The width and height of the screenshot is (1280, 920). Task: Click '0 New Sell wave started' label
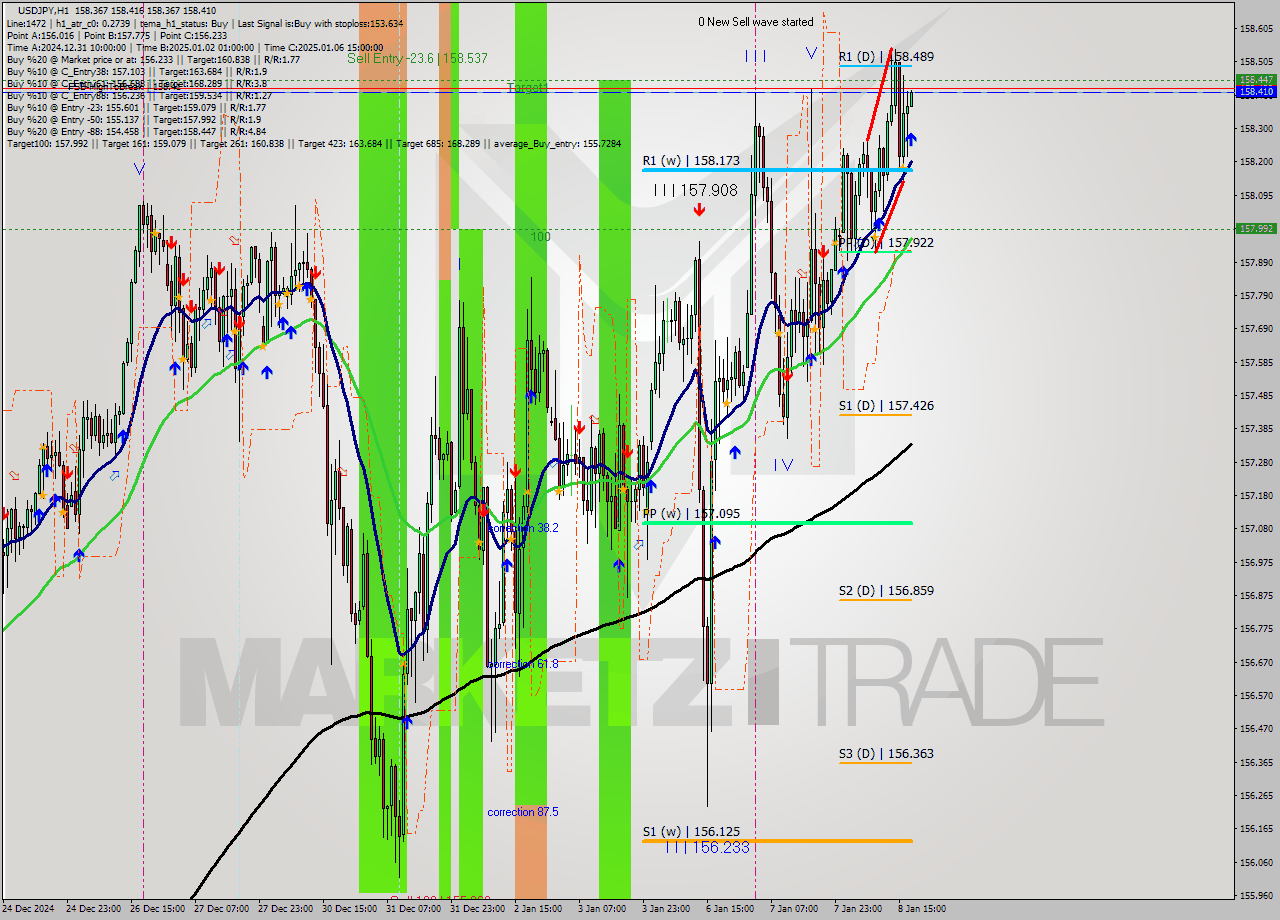pos(756,22)
